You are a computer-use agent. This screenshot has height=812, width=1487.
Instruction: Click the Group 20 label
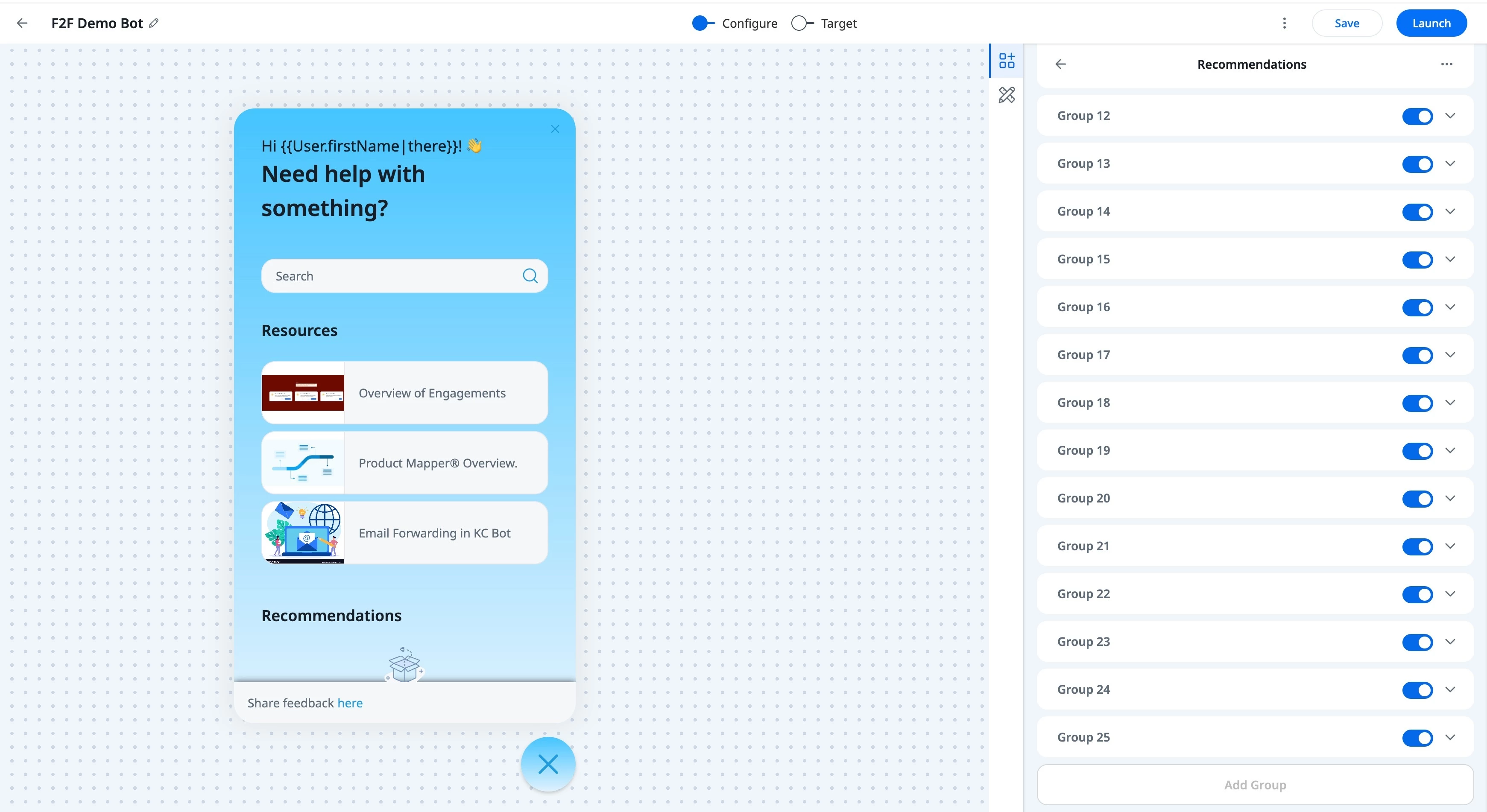tap(1083, 498)
